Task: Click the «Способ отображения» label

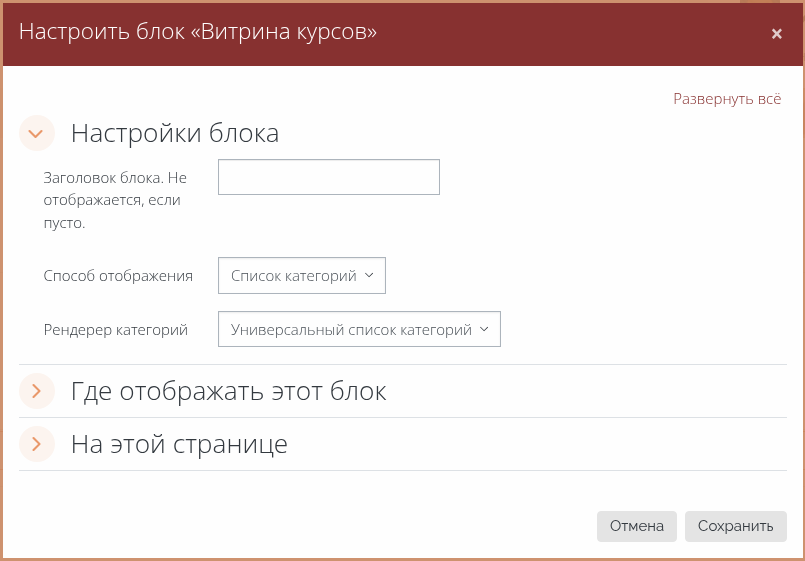Action: coord(118,276)
